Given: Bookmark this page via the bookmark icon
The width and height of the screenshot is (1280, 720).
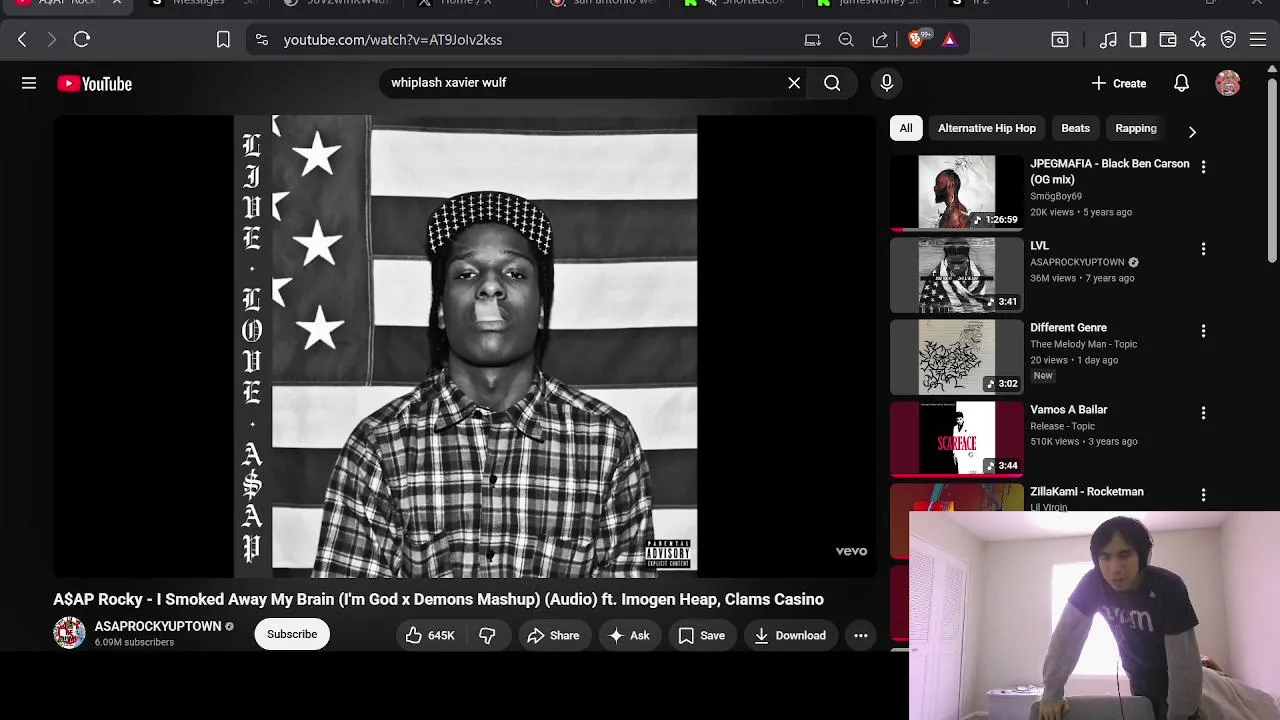Looking at the screenshot, I should (x=223, y=40).
